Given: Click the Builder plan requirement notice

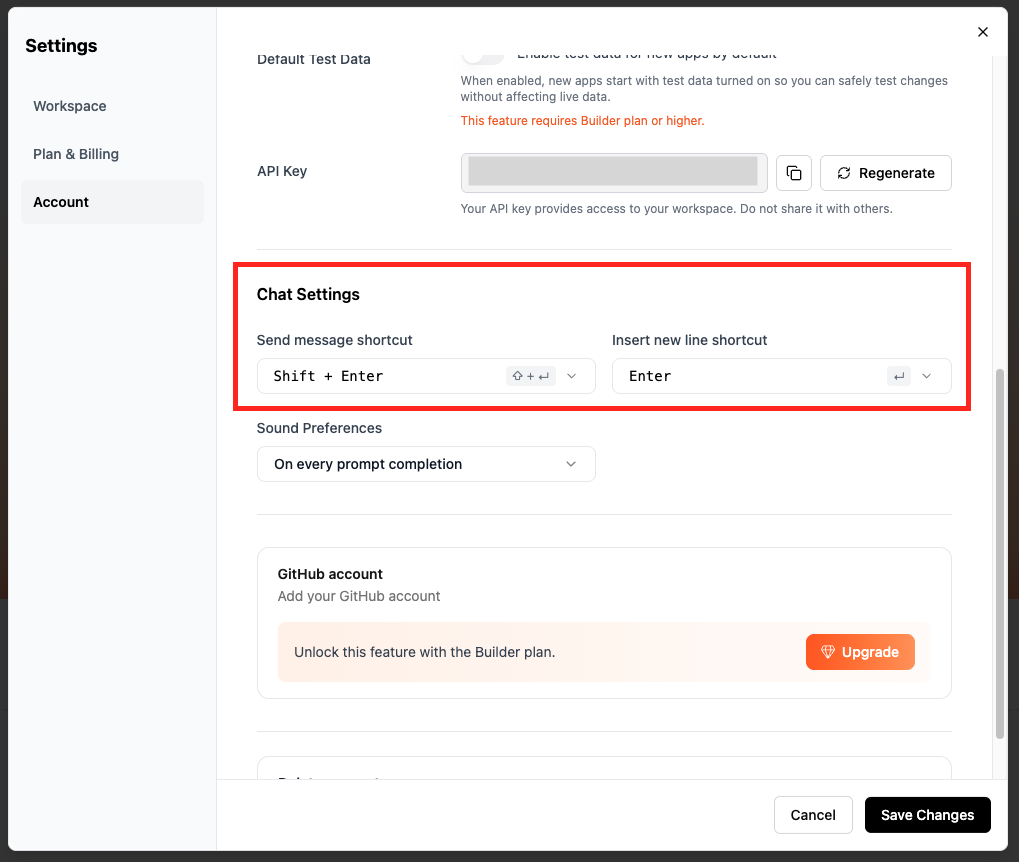Looking at the screenshot, I should (582, 121).
